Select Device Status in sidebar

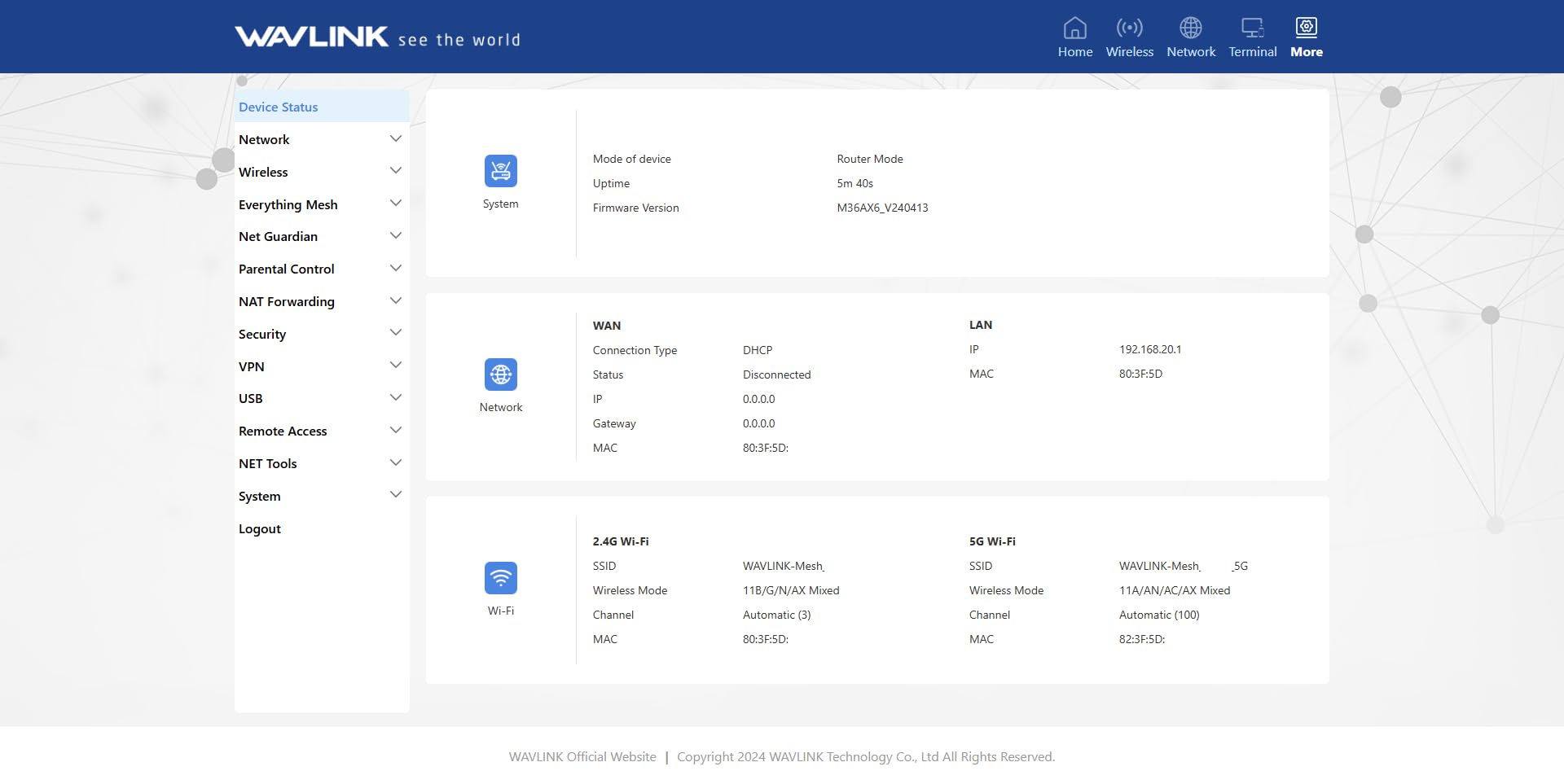click(x=279, y=107)
